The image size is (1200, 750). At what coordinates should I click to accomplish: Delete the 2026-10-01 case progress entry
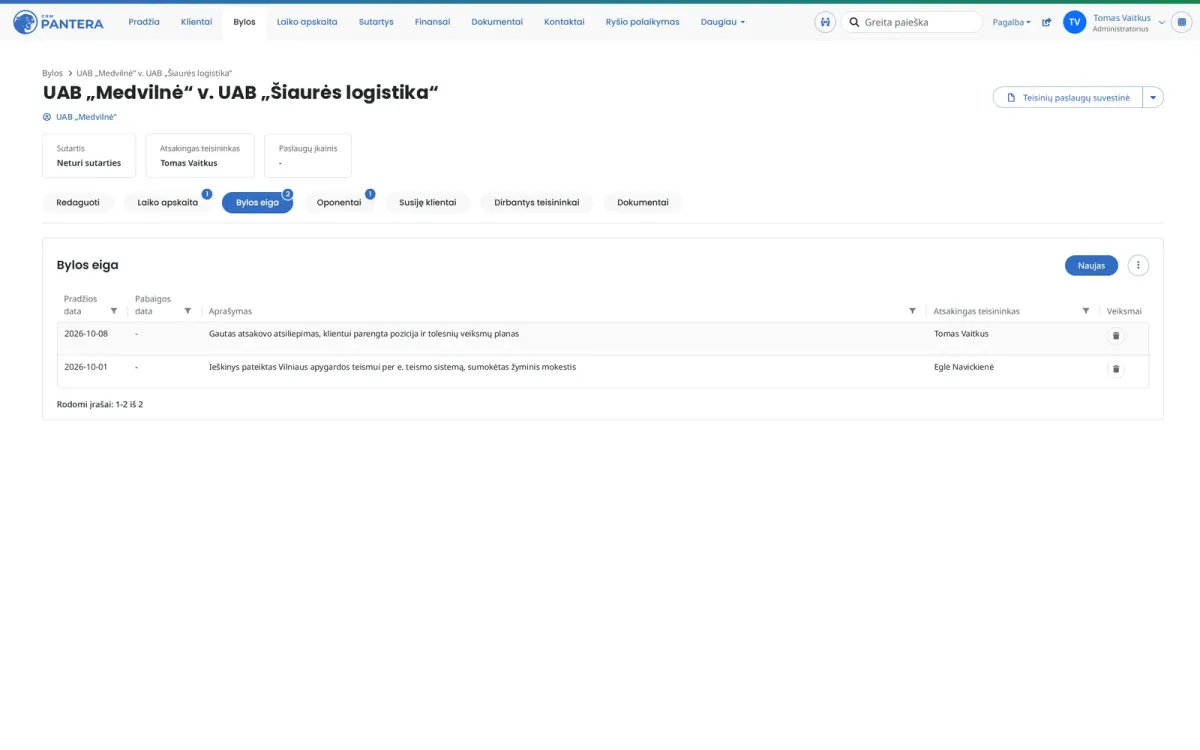pos(1116,369)
